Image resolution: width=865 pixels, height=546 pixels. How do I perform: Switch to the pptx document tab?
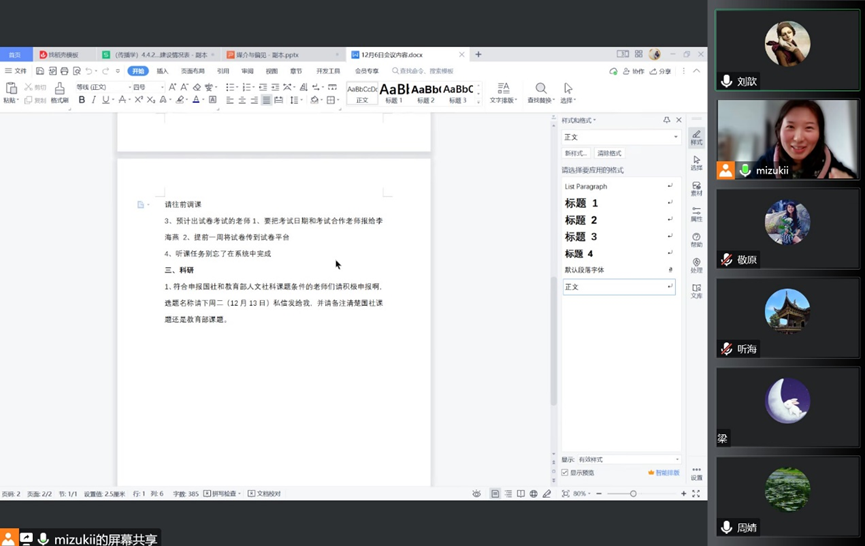(283, 55)
